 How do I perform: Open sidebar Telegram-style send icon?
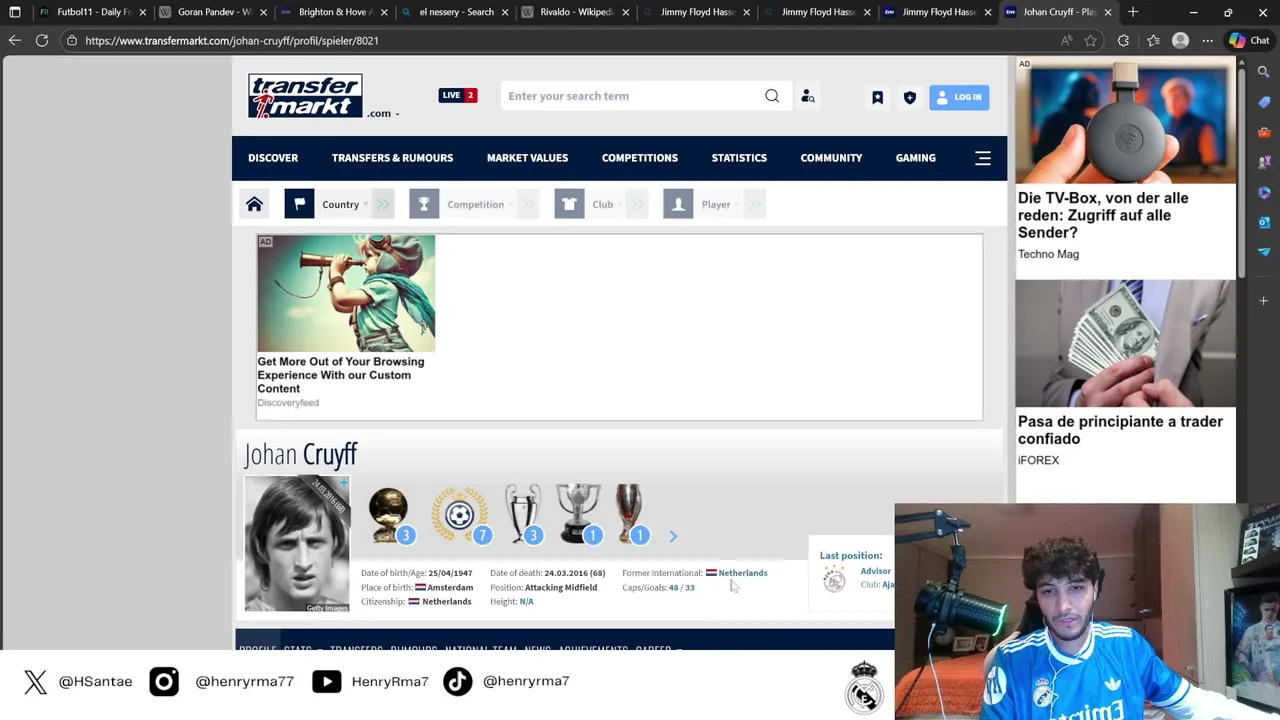[1264, 252]
